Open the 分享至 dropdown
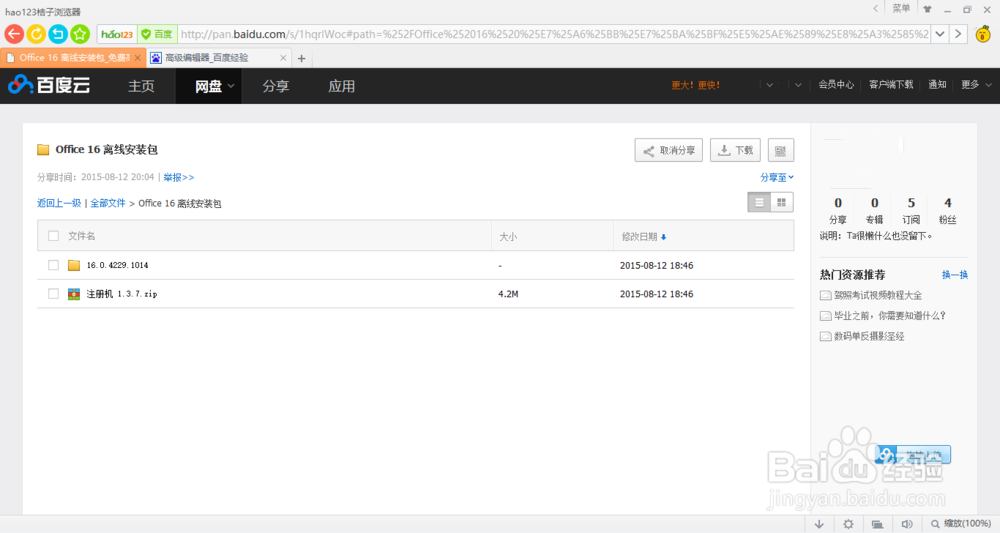Viewport: 1000px width, 533px height. click(777, 177)
